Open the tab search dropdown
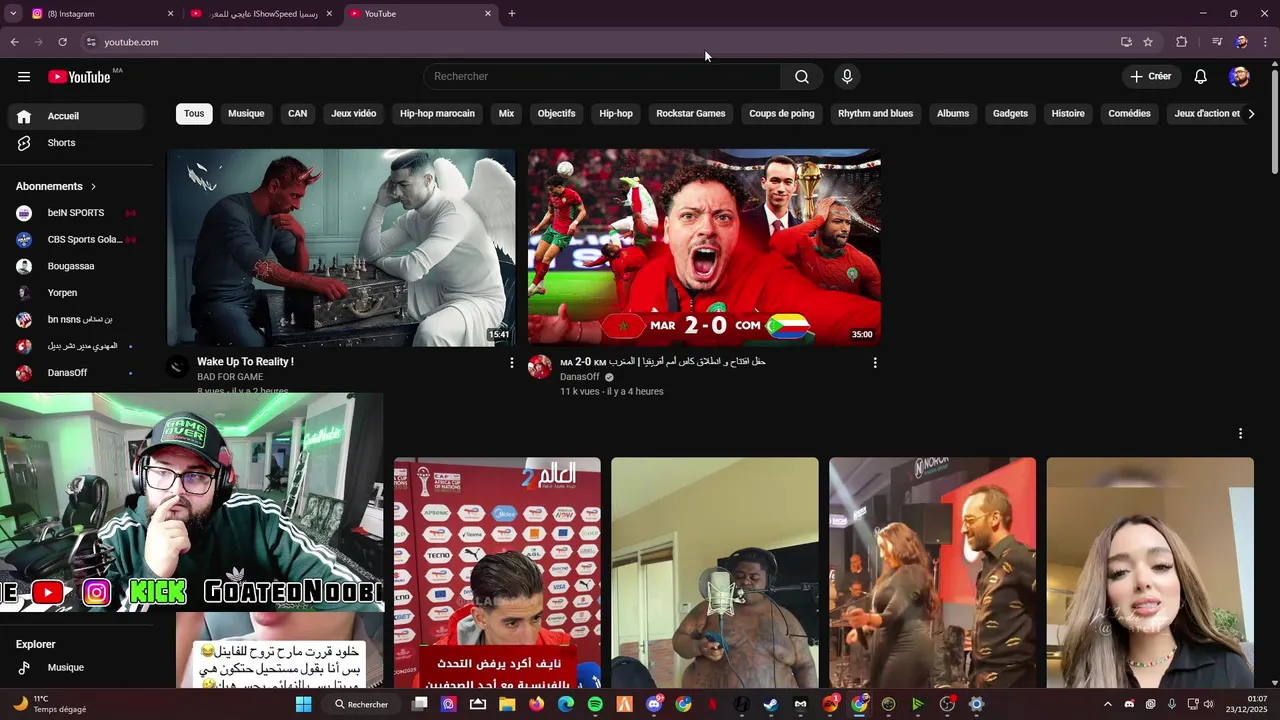This screenshot has height=720, width=1280. pyautogui.click(x=13, y=14)
